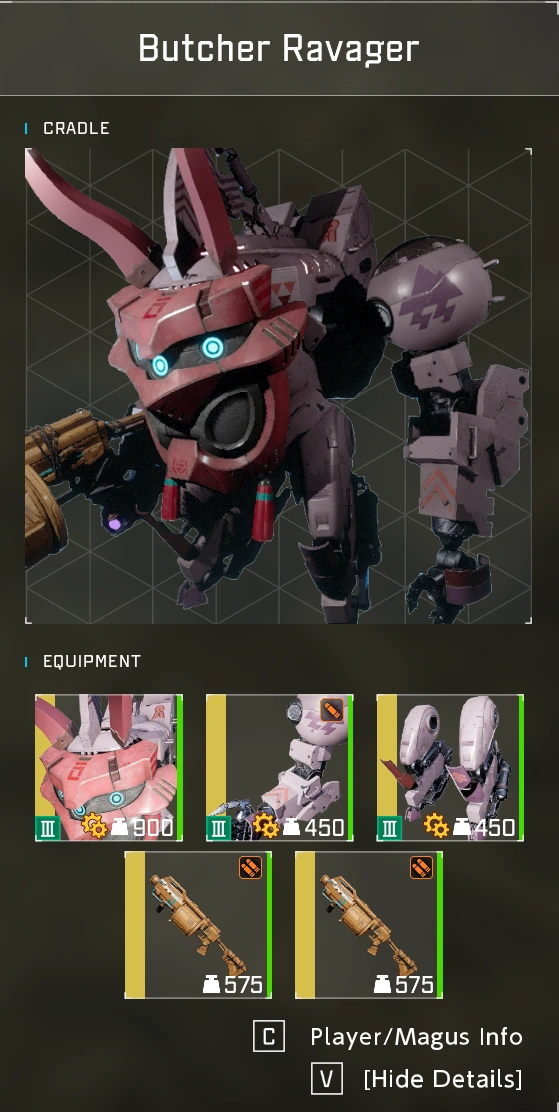Viewport: 559px width, 1112px height.
Task: Click the tier III badge on arm slot
Action: tap(218, 828)
